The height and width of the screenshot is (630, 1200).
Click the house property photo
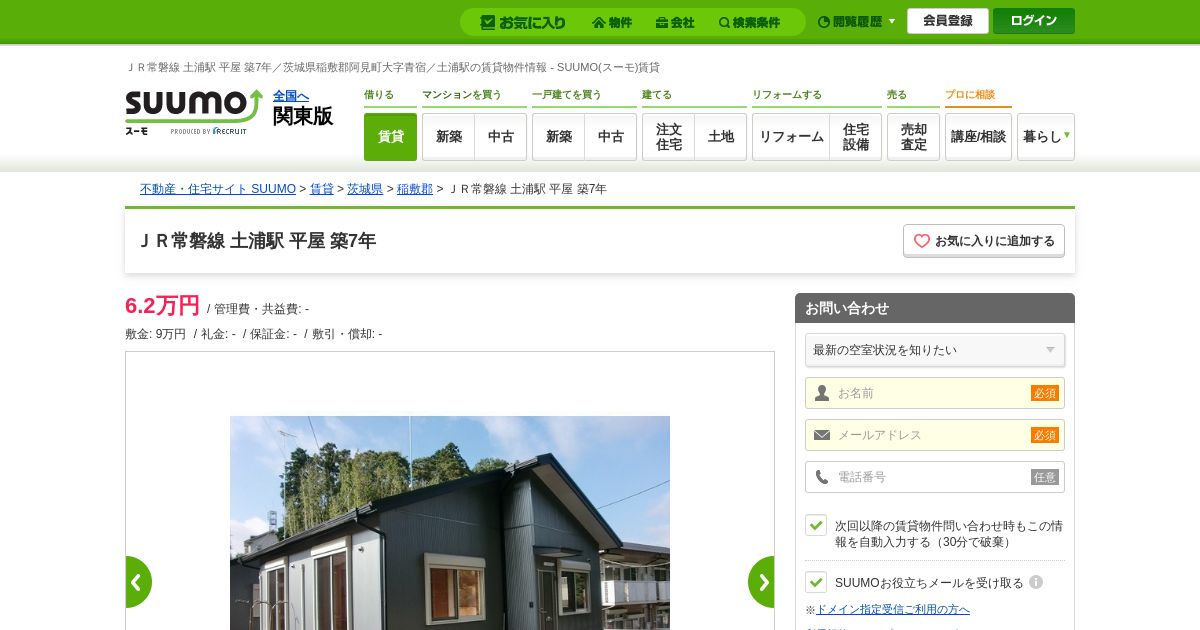450,523
